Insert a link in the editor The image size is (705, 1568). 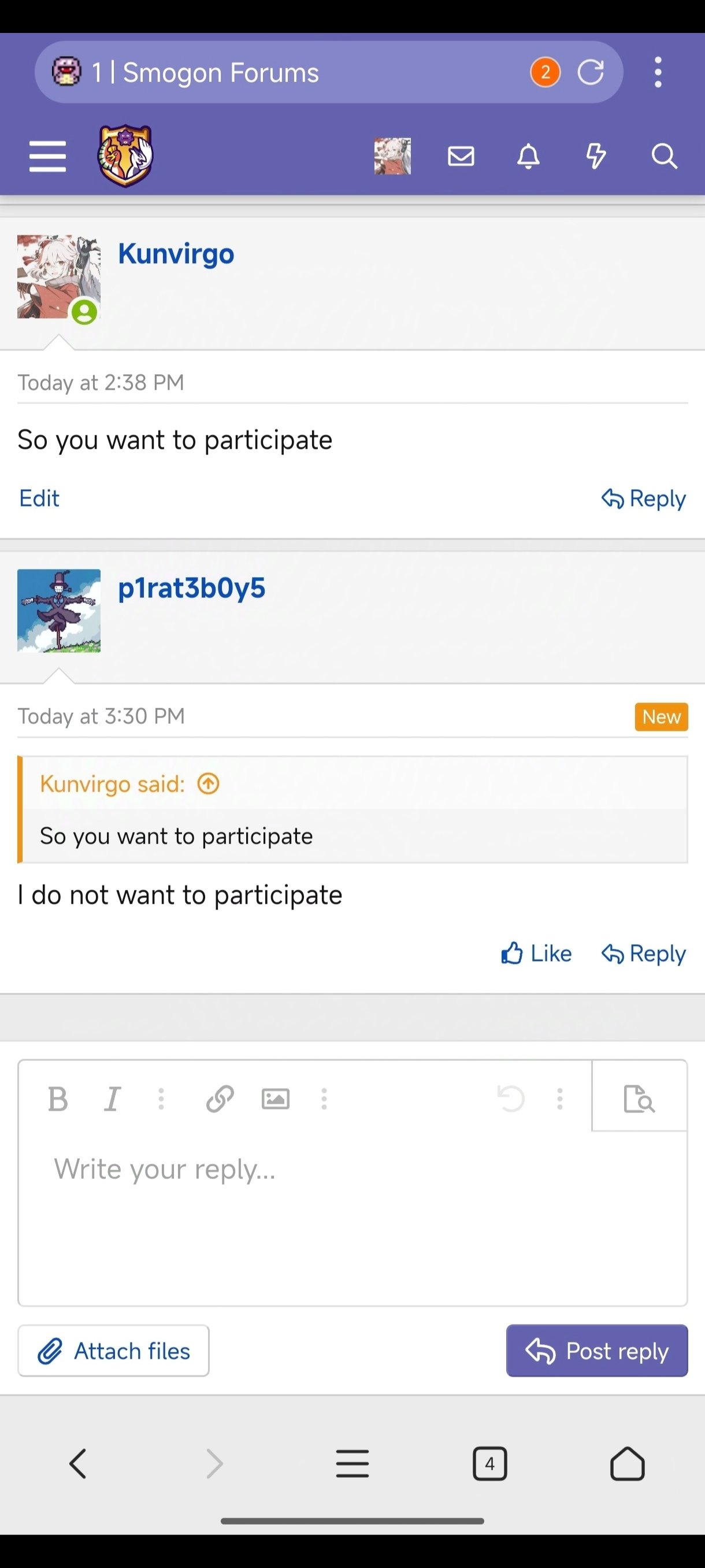click(x=220, y=1099)
